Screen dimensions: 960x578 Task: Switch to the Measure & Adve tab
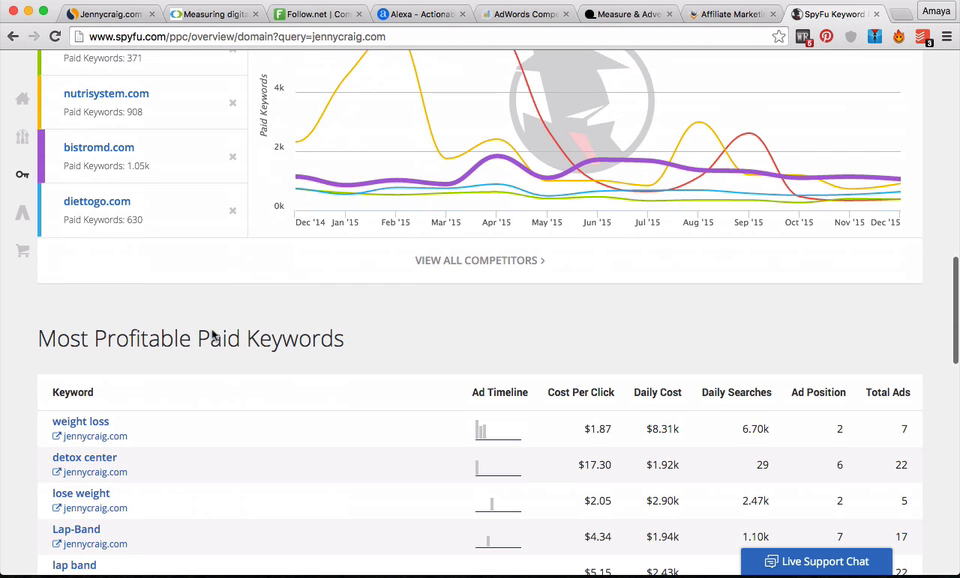(628, 14)
